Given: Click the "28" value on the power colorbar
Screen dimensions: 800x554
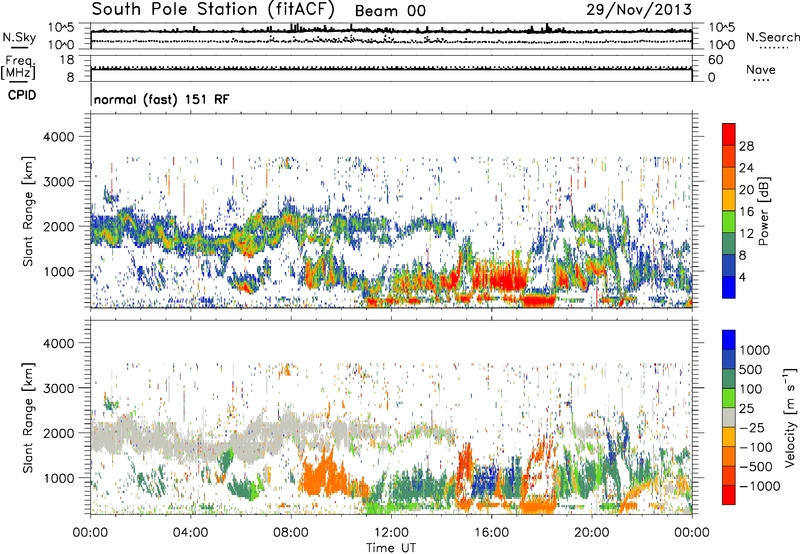Looking at the screenshot, I should click(x=746, y=146).
